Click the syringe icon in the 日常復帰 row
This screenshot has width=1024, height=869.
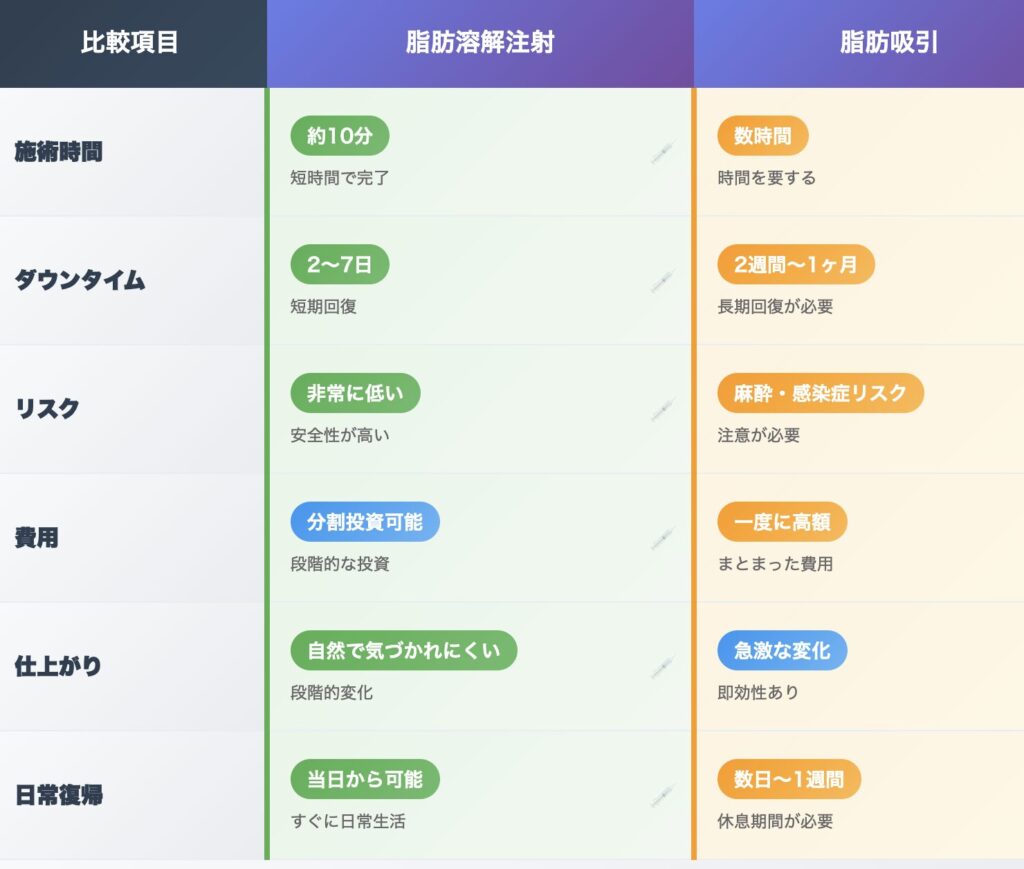tap(662, 797)
